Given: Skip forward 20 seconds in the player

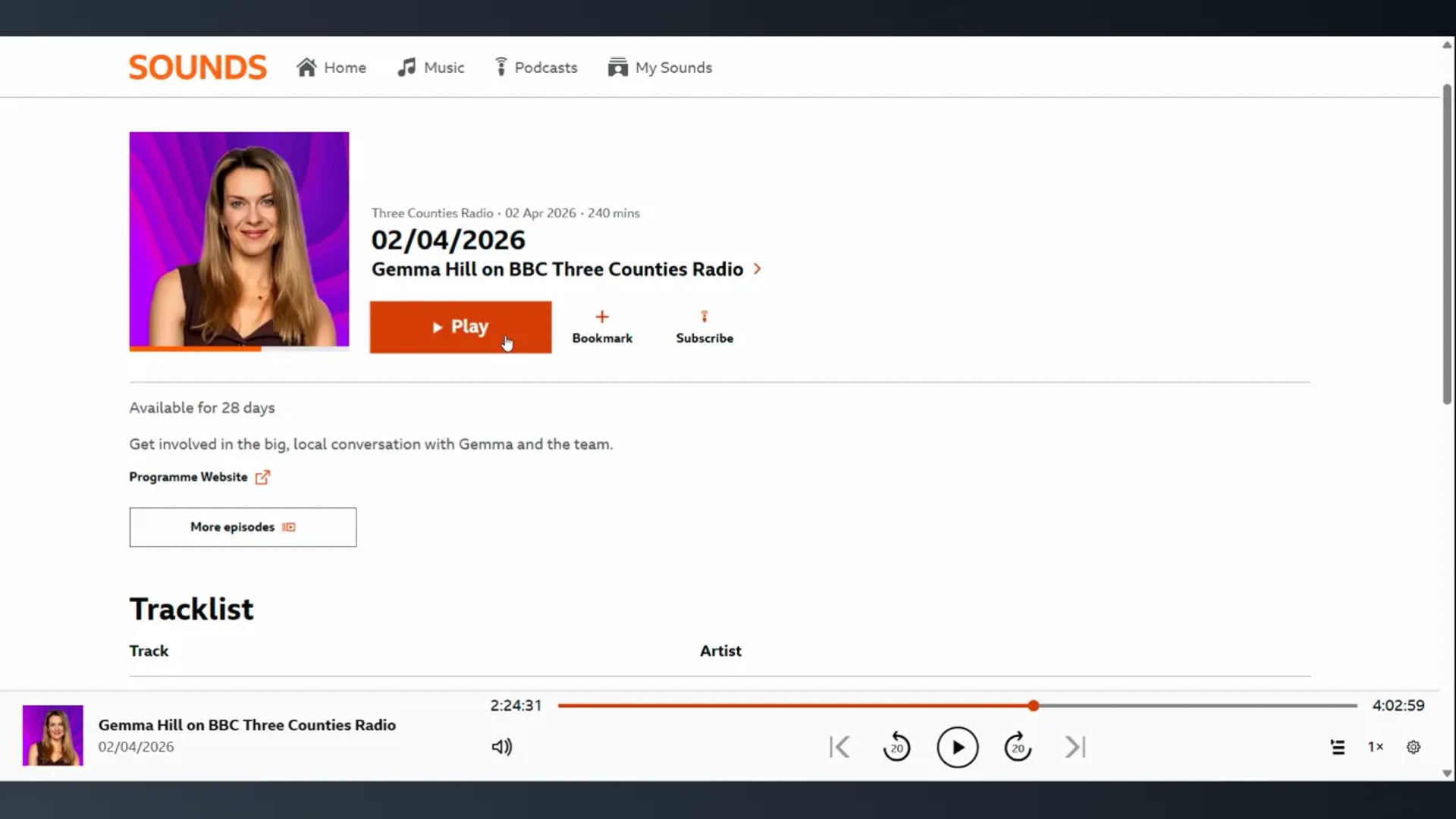Looking at the screenshot, I should point(1017,746).
